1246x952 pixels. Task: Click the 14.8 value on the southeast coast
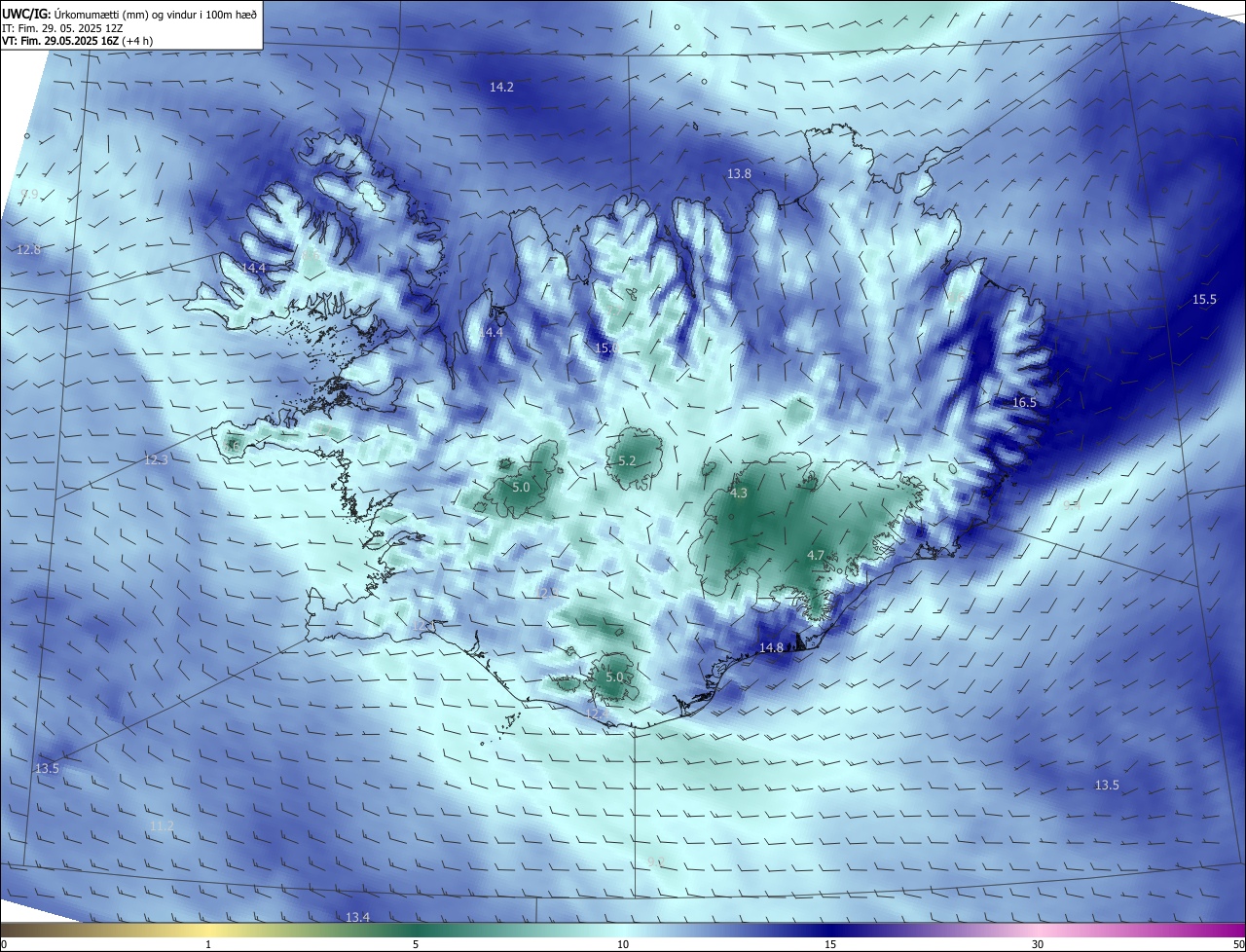coord(771,648)
